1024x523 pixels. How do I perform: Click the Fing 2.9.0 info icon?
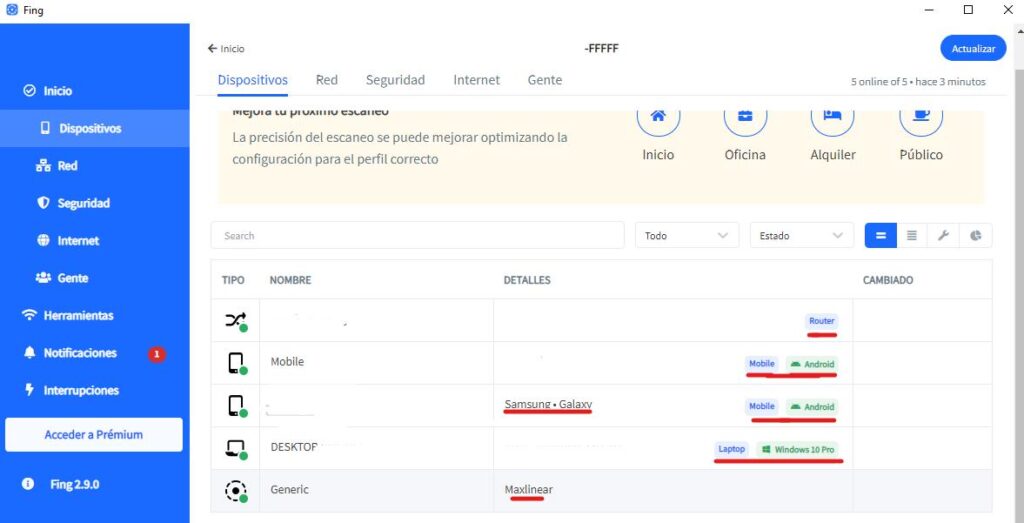tap(27, 484)
